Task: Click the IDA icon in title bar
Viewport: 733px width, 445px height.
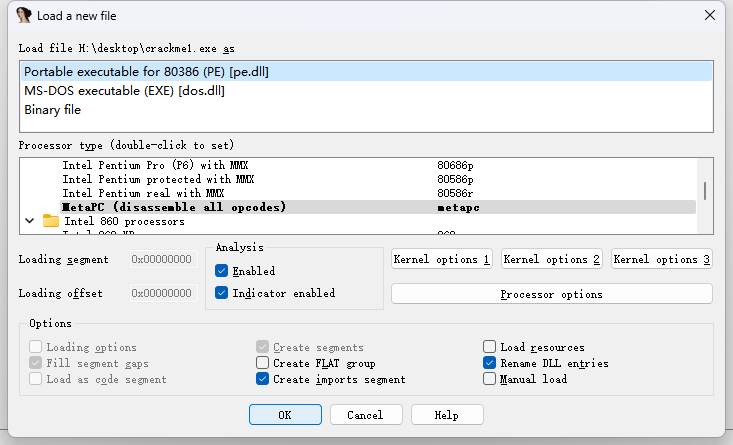Action: click(x=23, y=15)
